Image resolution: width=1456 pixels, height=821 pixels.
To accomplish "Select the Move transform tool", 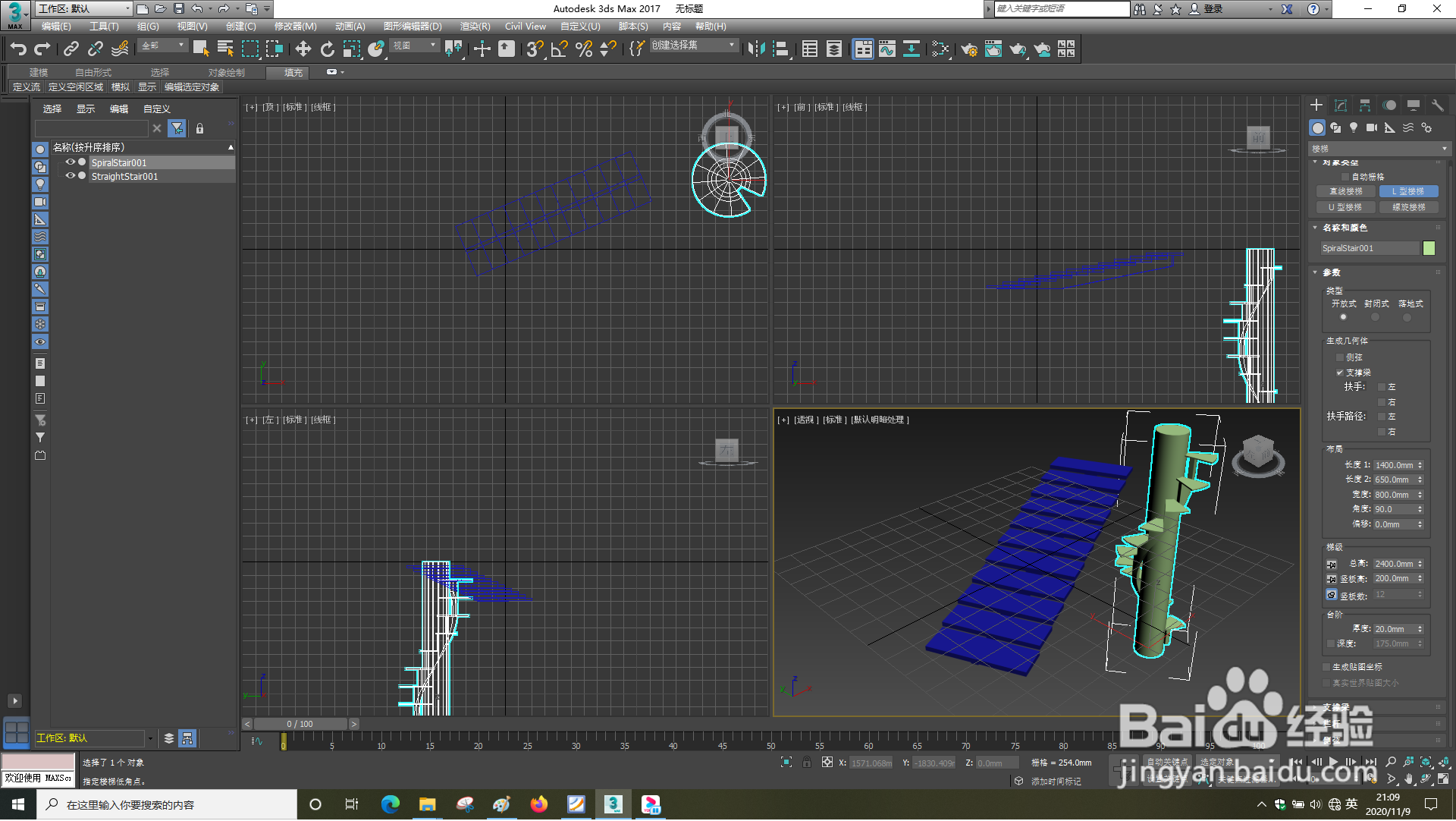I will pyautogui.click(x=303, y=49).
